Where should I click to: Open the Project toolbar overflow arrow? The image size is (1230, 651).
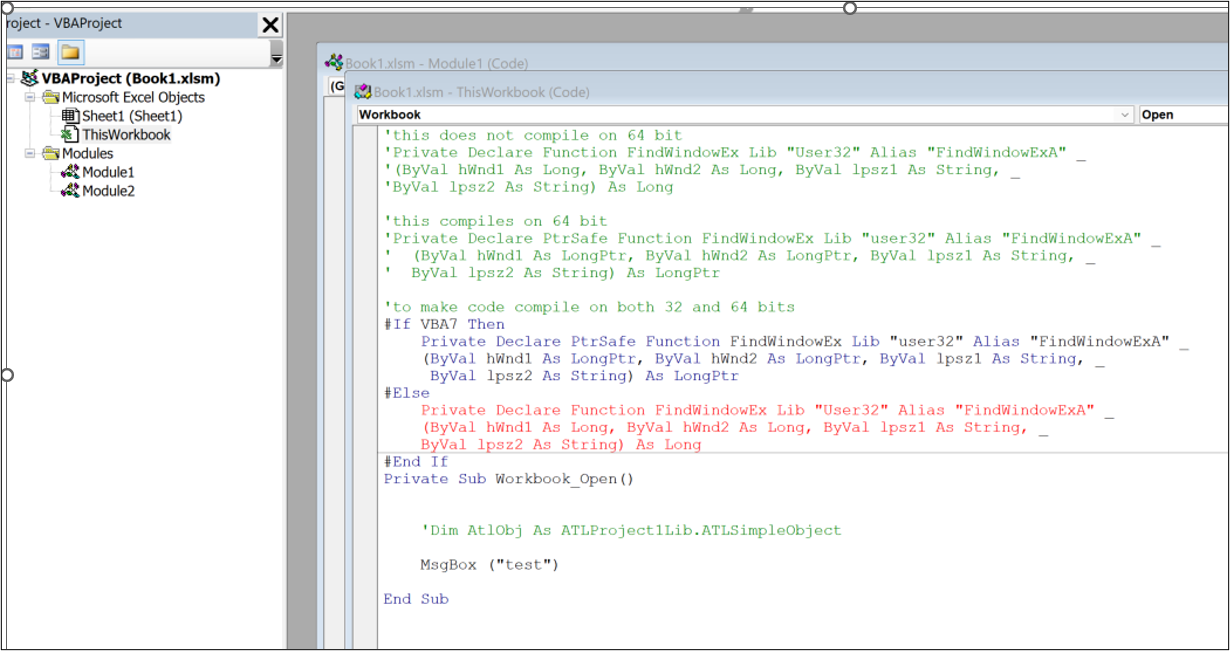pos(276,60)
